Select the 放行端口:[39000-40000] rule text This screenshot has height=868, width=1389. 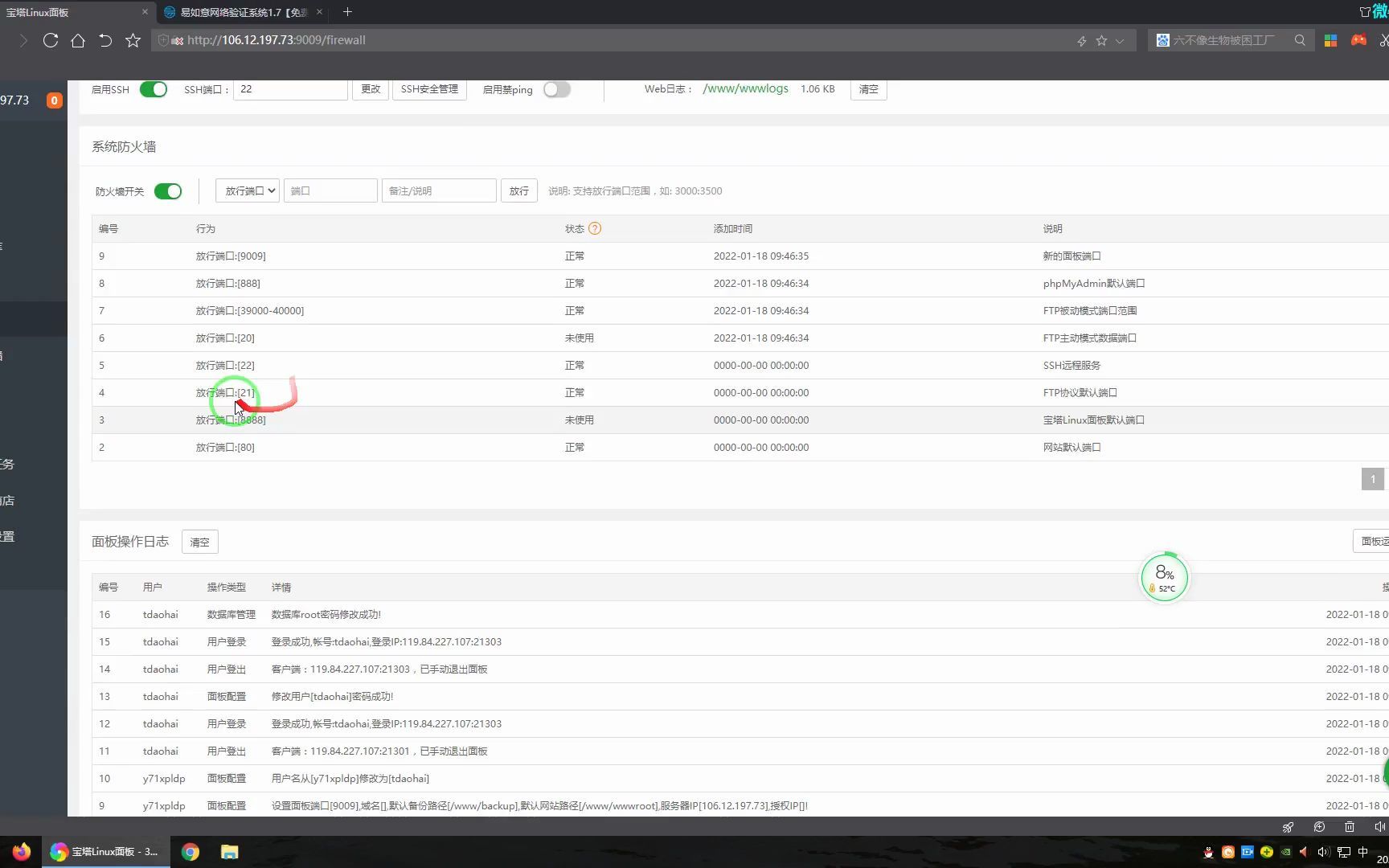click(250, 311)
